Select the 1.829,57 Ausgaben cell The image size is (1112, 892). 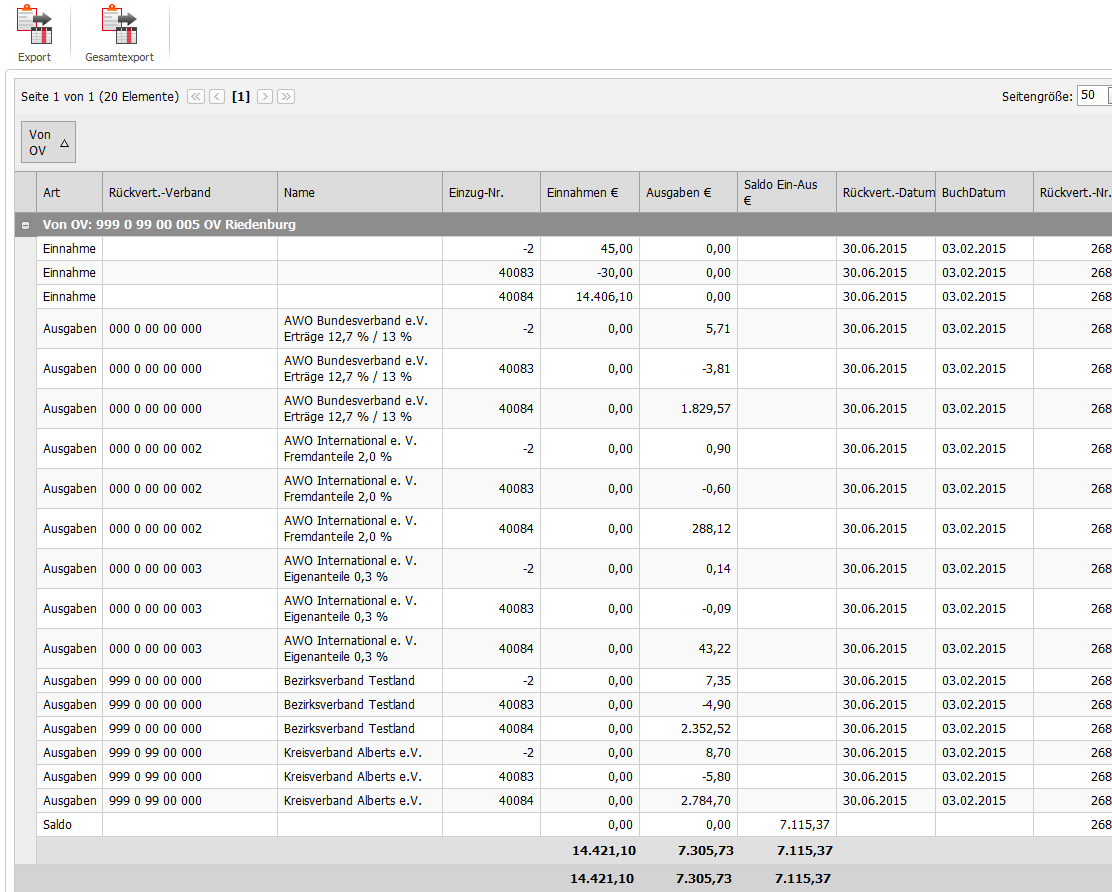[689, 409]
